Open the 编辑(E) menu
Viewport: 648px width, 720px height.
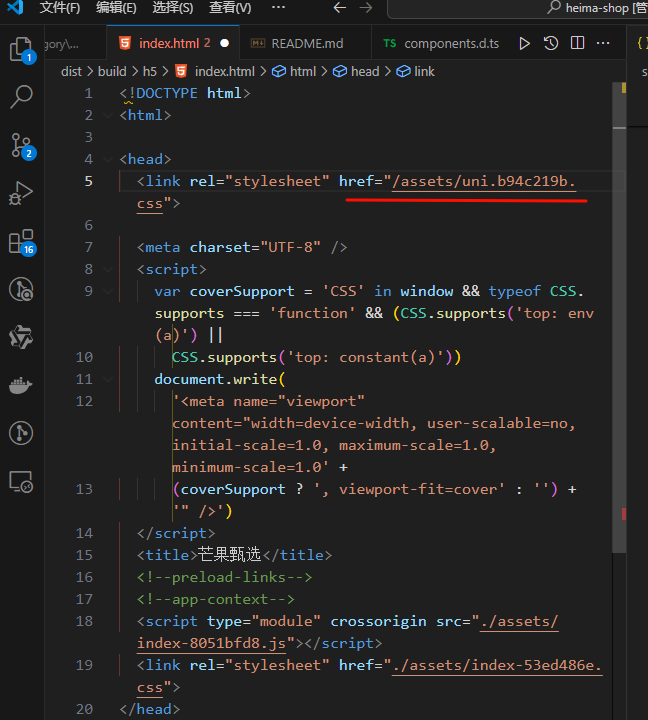(x=116, y=8)
